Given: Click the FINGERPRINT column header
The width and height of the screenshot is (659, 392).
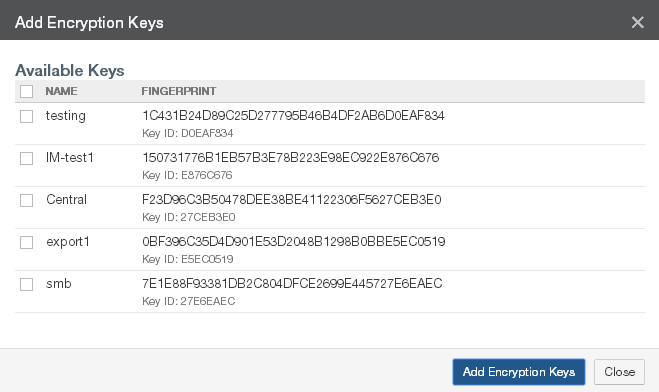Looking at the screenshot, I should [x=179, y=91].
